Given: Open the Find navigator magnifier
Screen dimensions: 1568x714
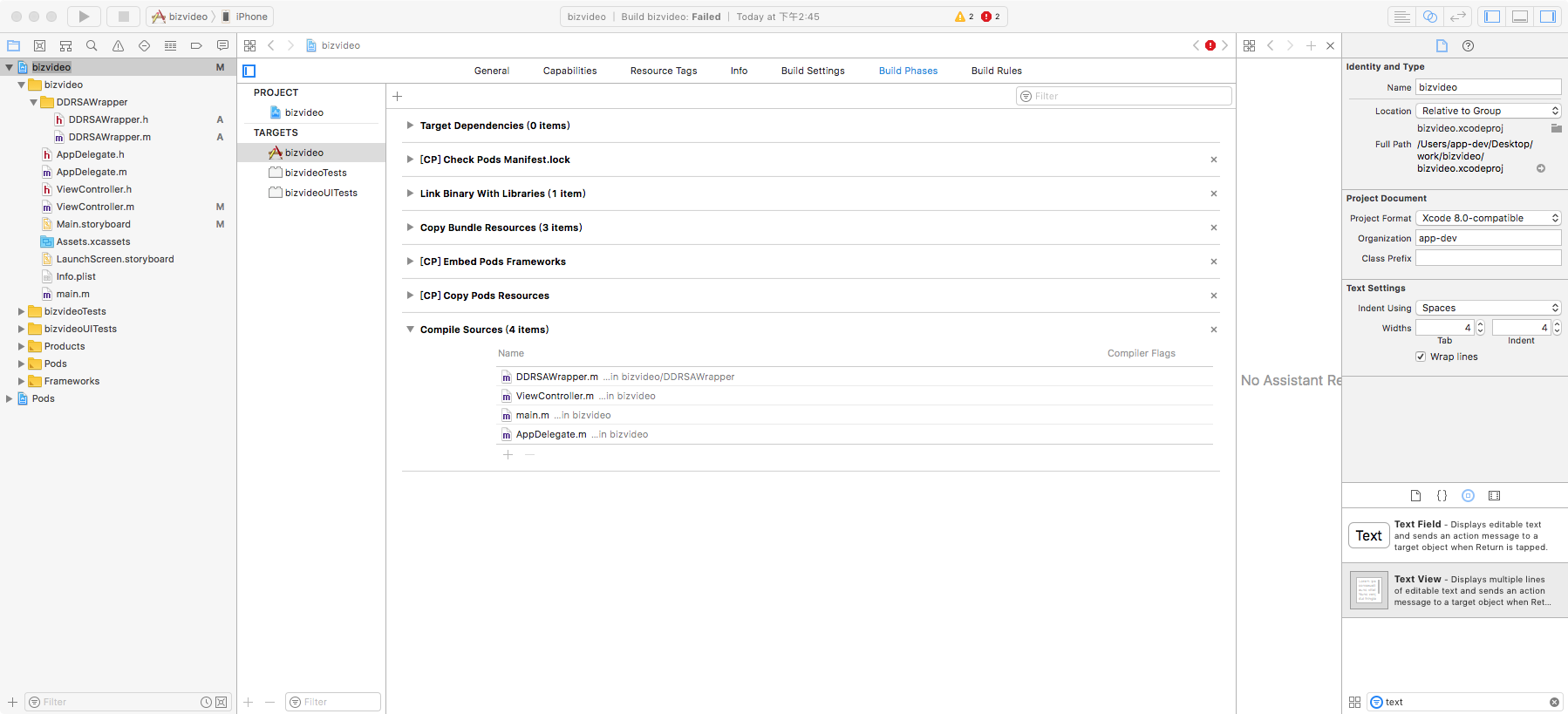Looking at the screenshot, I should [92, 45].
